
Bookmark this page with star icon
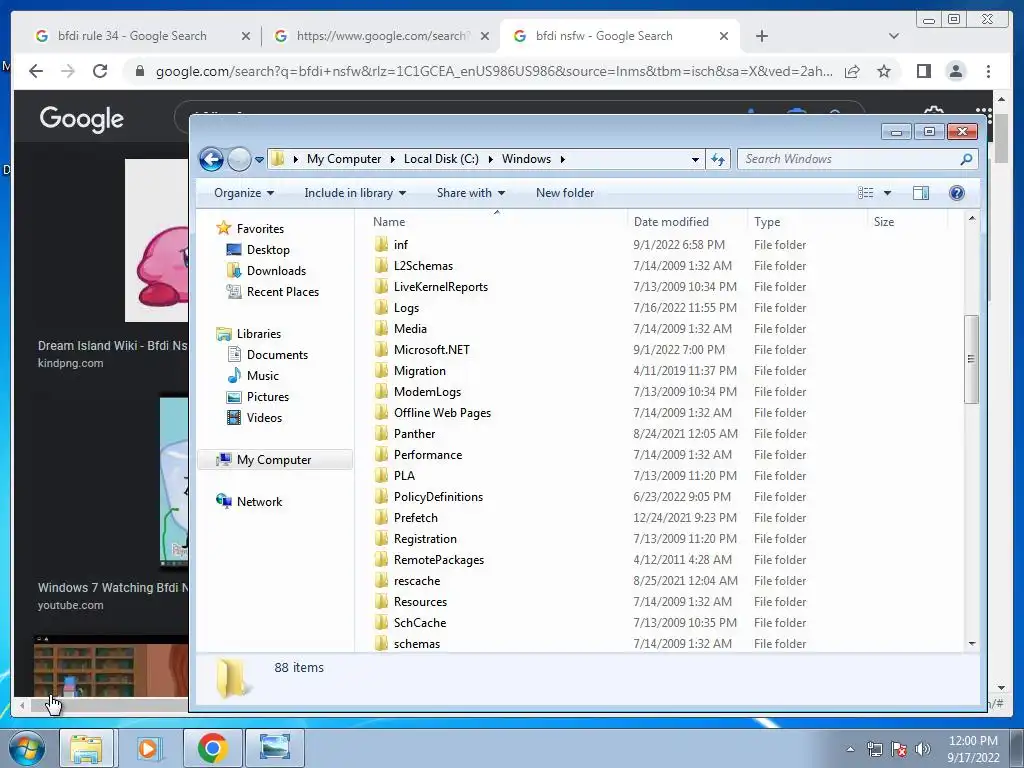coord(884,71)
